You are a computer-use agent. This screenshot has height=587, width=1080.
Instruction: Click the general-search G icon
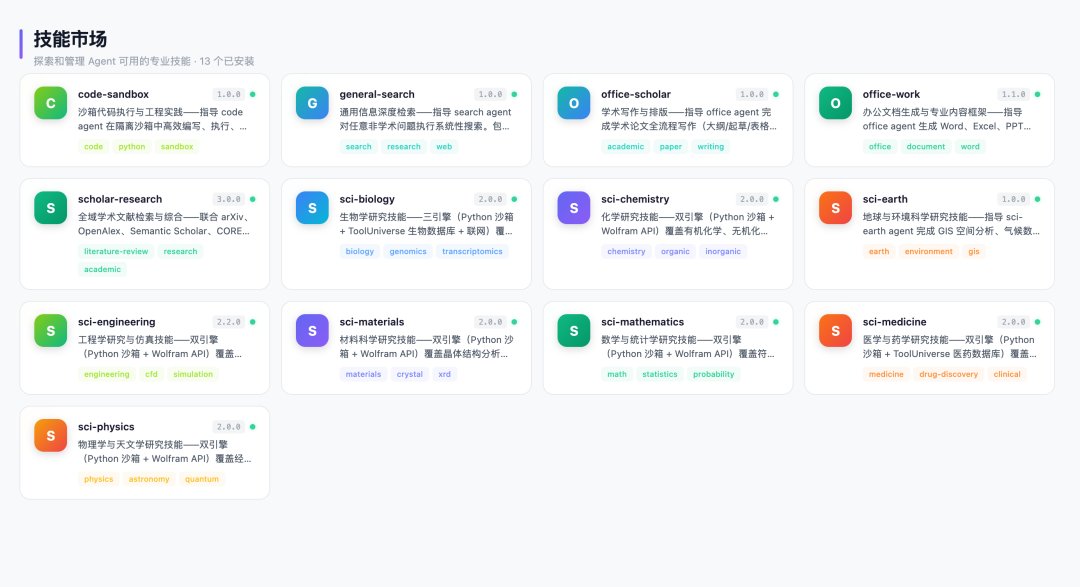312,103
